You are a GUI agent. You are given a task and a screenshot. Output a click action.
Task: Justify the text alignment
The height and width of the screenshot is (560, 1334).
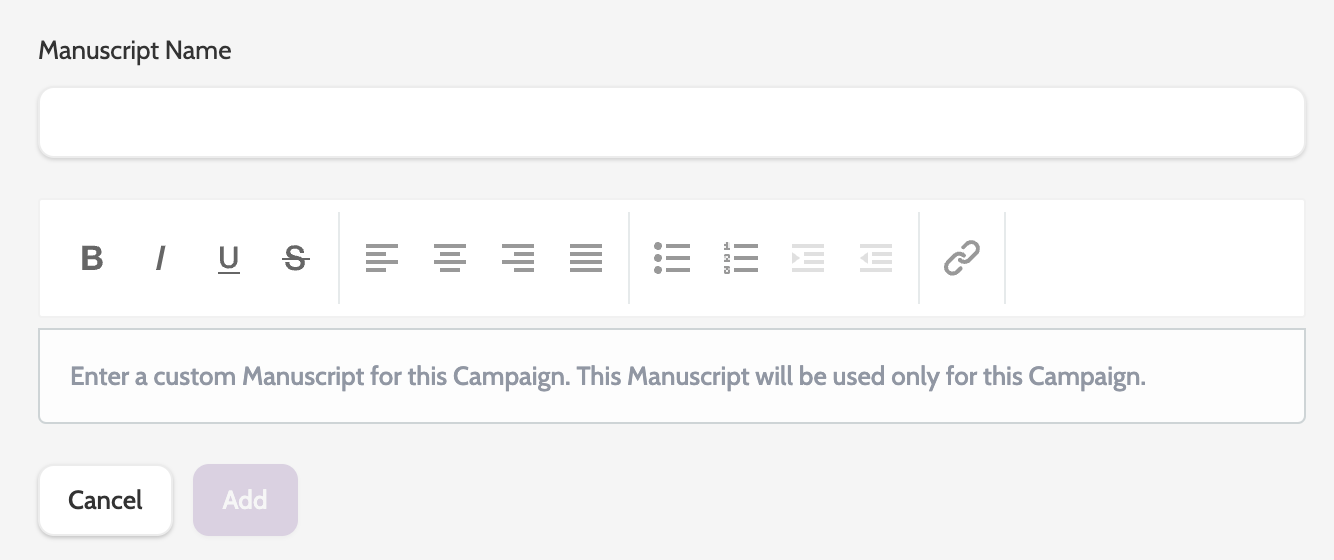click(586, 258)
